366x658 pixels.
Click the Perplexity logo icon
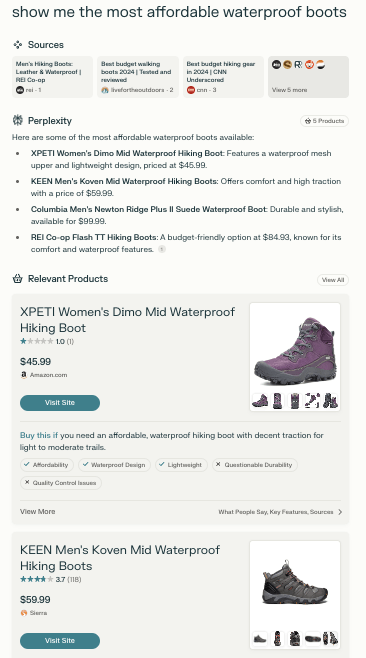17,120
